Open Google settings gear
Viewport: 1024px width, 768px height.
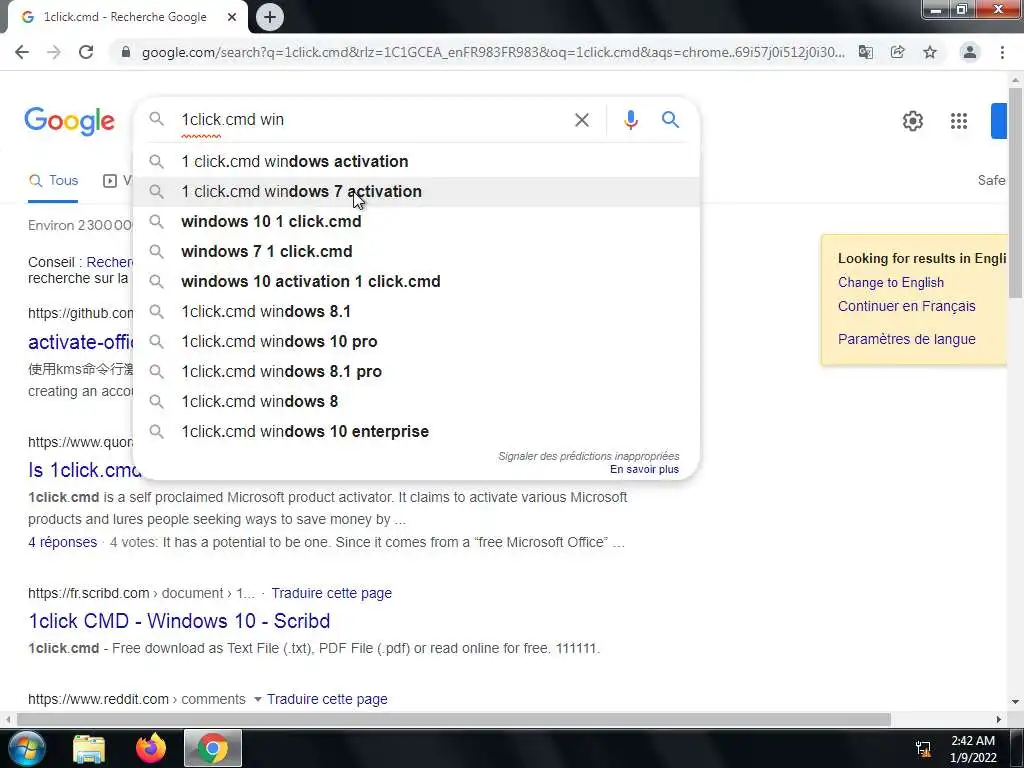click(x=912, y=121)
